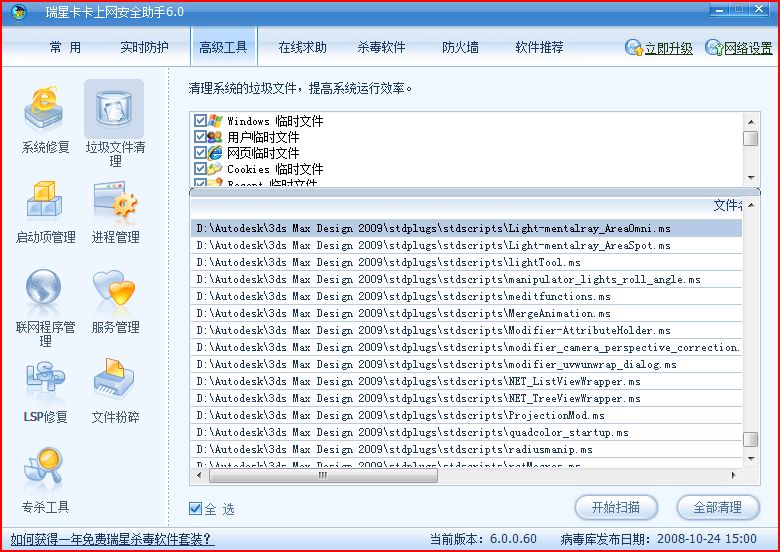The width and height of the screenshot is (780, 552).
Task: Uncheck 网页临时文件 checkbox
Action: [200, 152]
